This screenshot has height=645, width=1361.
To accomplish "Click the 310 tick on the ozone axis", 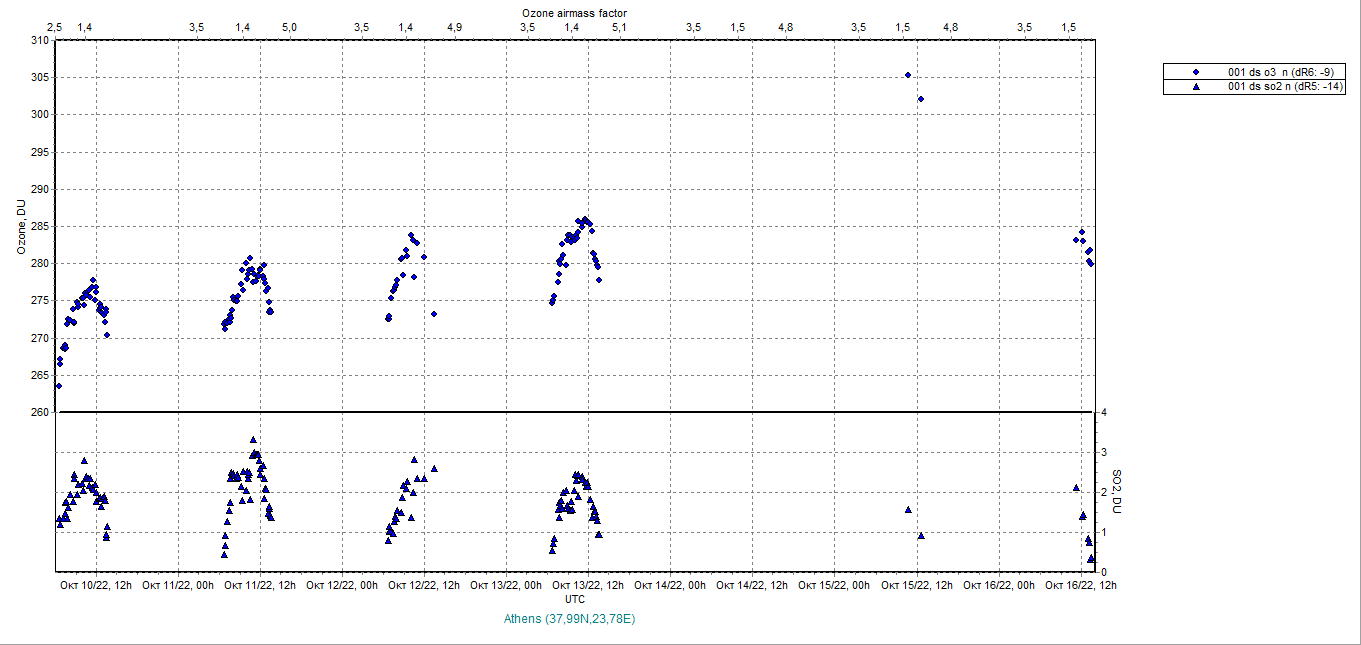I will [40, 41].
